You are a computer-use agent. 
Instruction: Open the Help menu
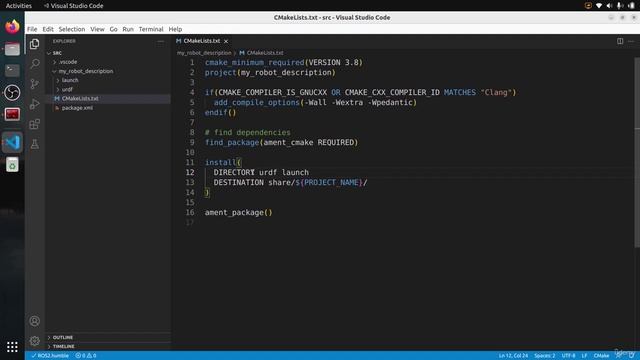(175, 29)
